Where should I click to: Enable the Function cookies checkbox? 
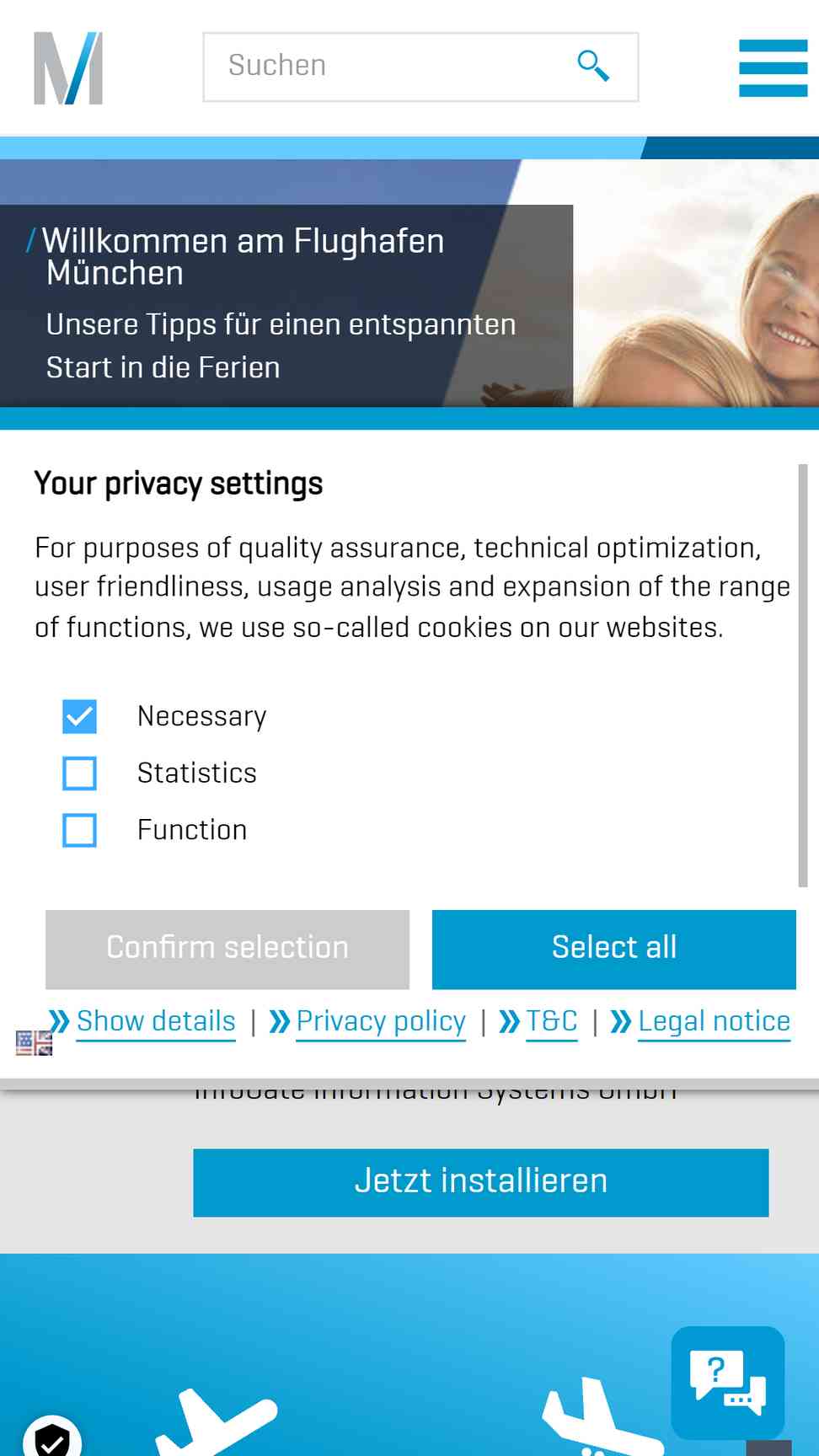coord(79,830)
